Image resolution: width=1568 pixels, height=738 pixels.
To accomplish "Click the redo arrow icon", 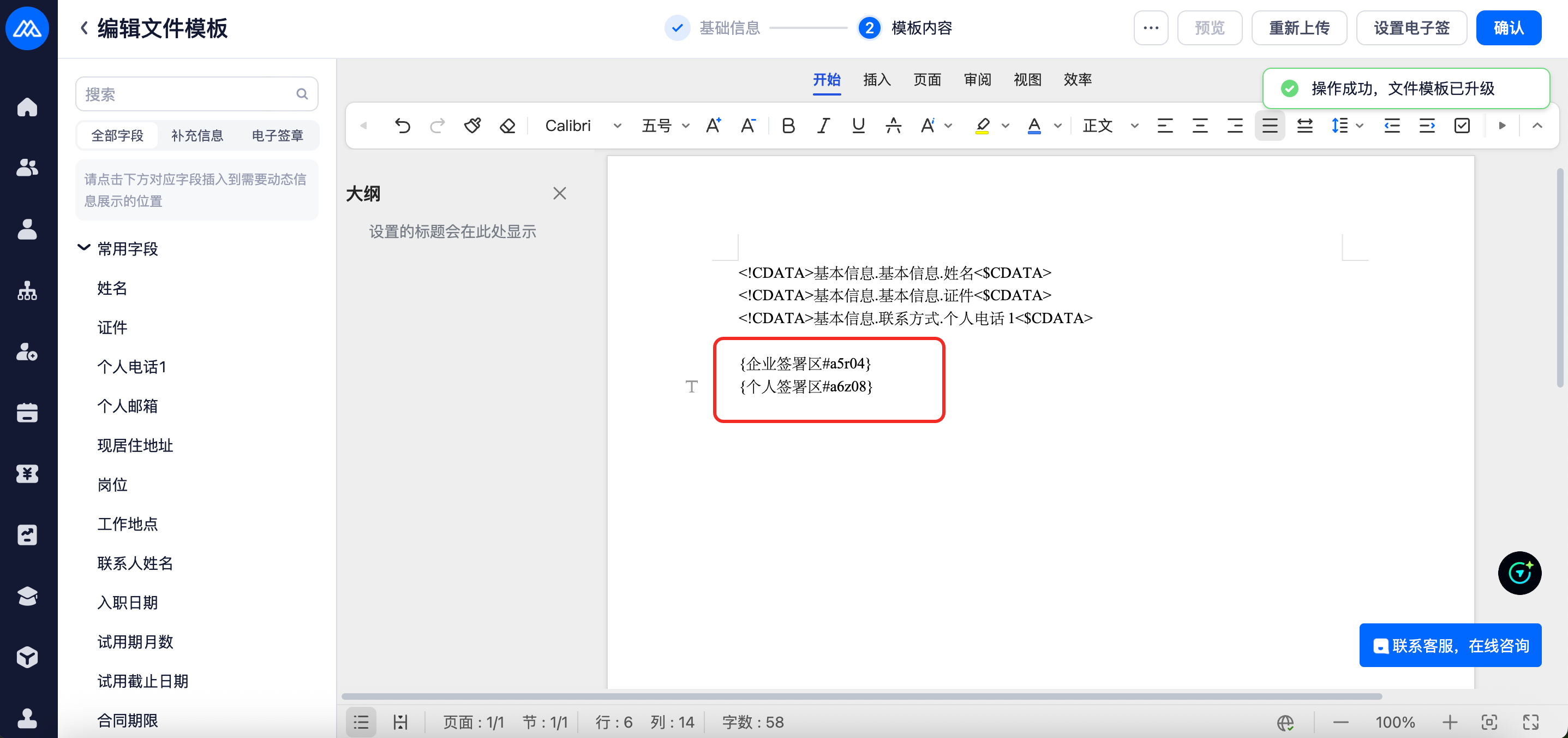I will pos(437,126).
